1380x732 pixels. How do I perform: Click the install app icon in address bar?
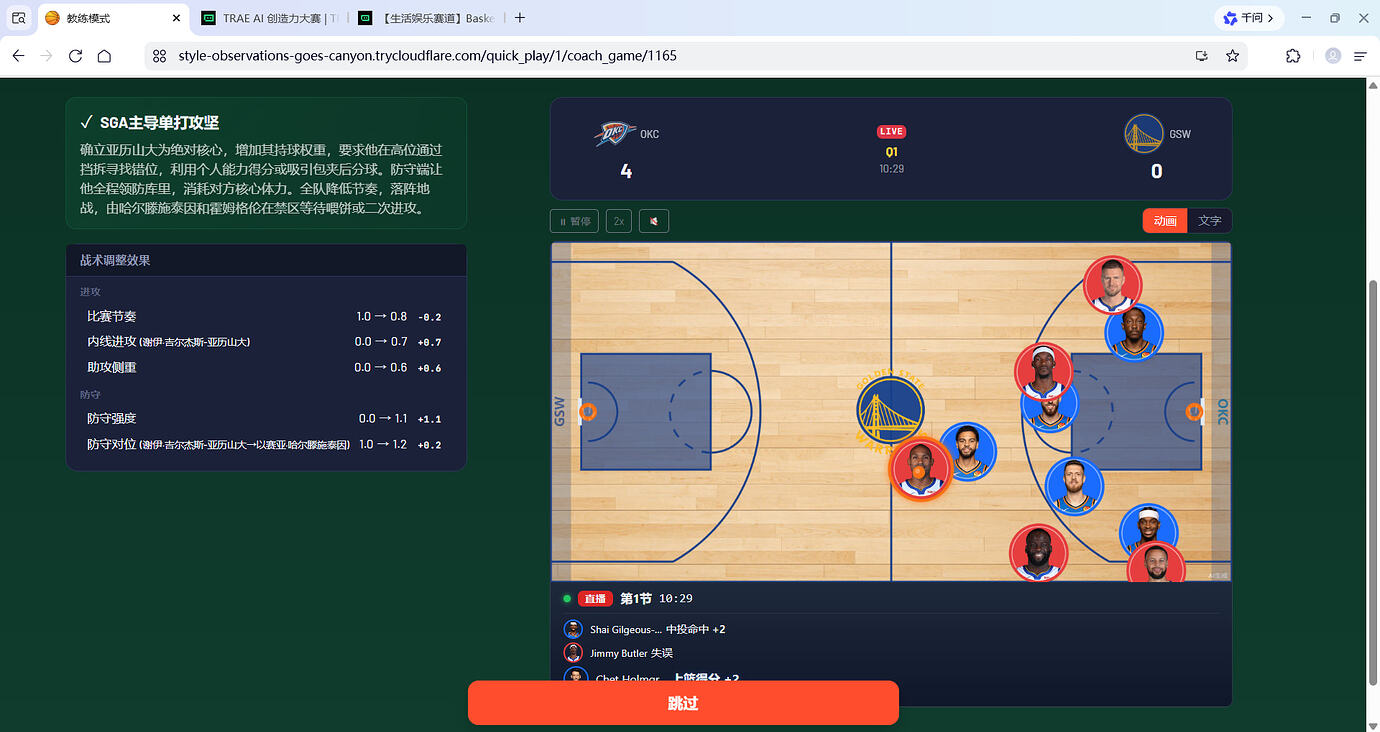click(x=1201, y=56)
